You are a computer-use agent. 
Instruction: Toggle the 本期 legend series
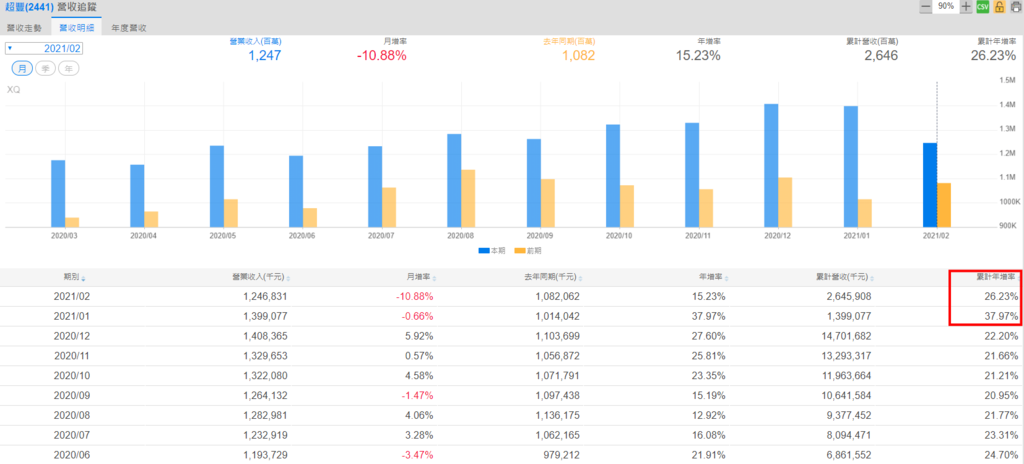pos(492,250)
